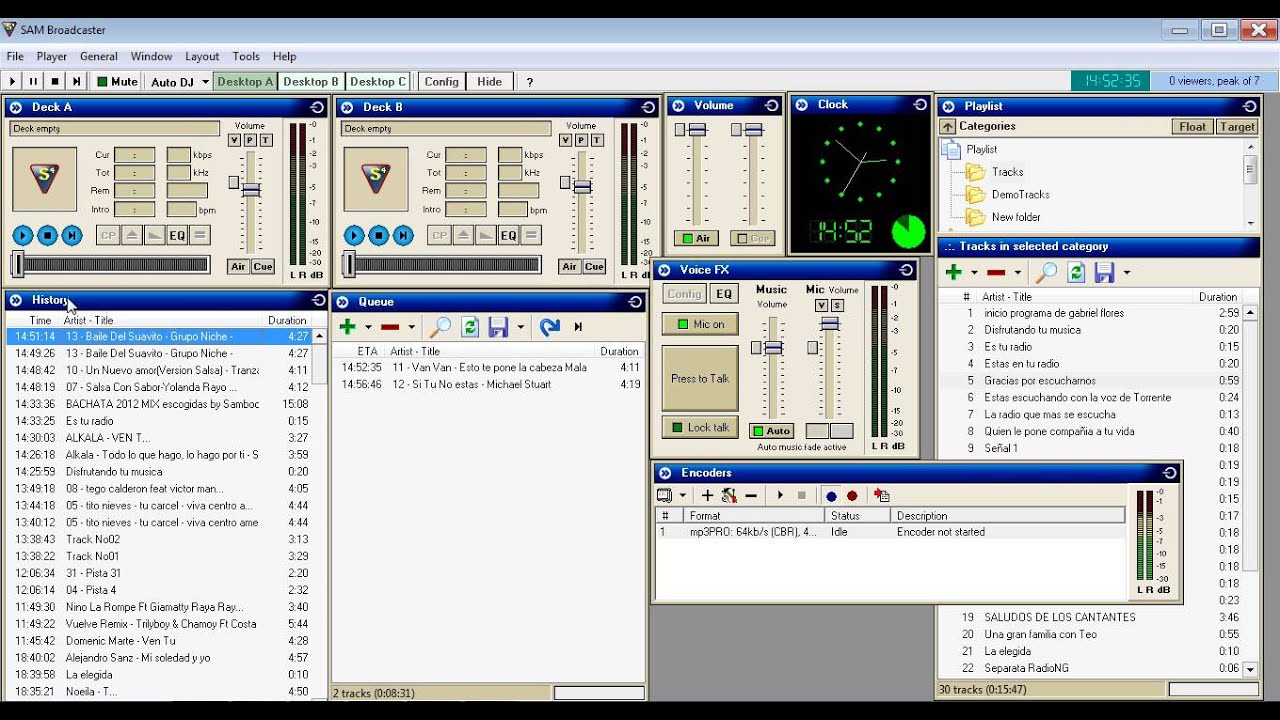1280x720 pixels.
Task: Remove tracks from Queue with red minus
Action: click(x=390, y=327)
